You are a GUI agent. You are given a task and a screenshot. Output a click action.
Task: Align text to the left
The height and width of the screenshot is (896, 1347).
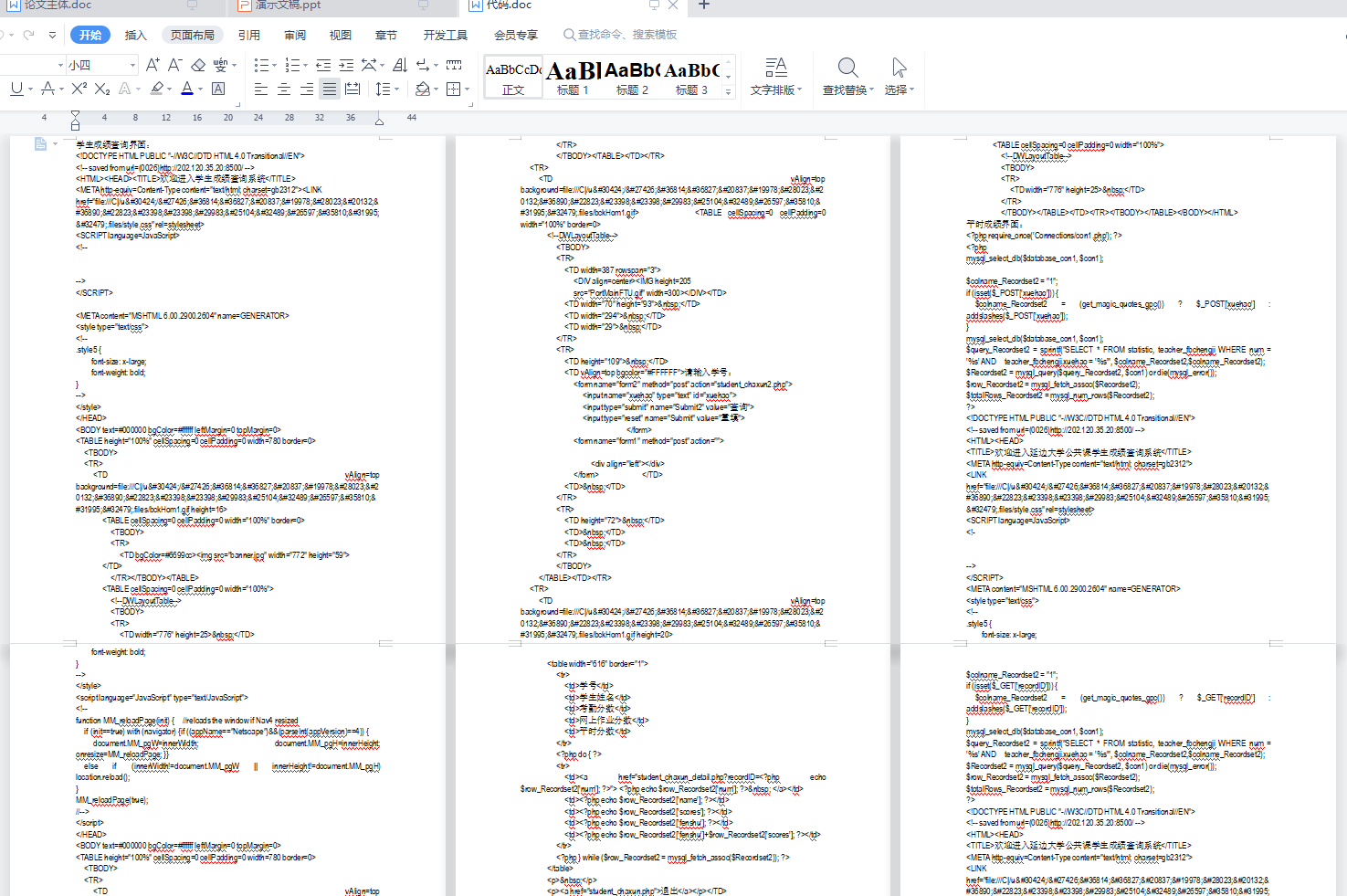click(261, 89)
